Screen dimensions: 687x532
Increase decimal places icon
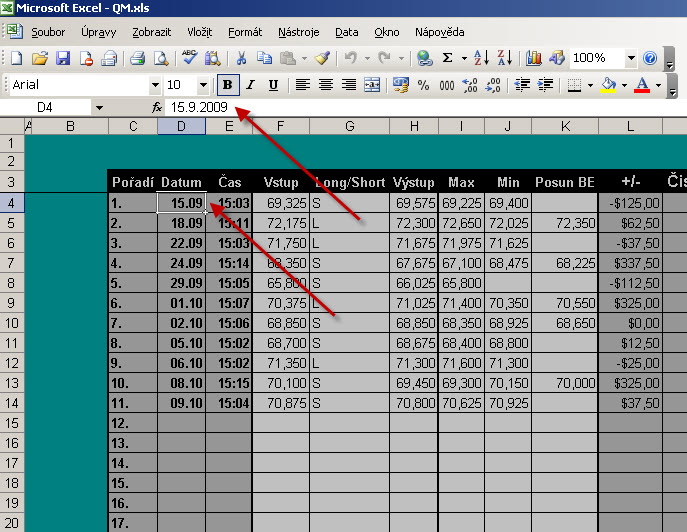coord(470,85)
